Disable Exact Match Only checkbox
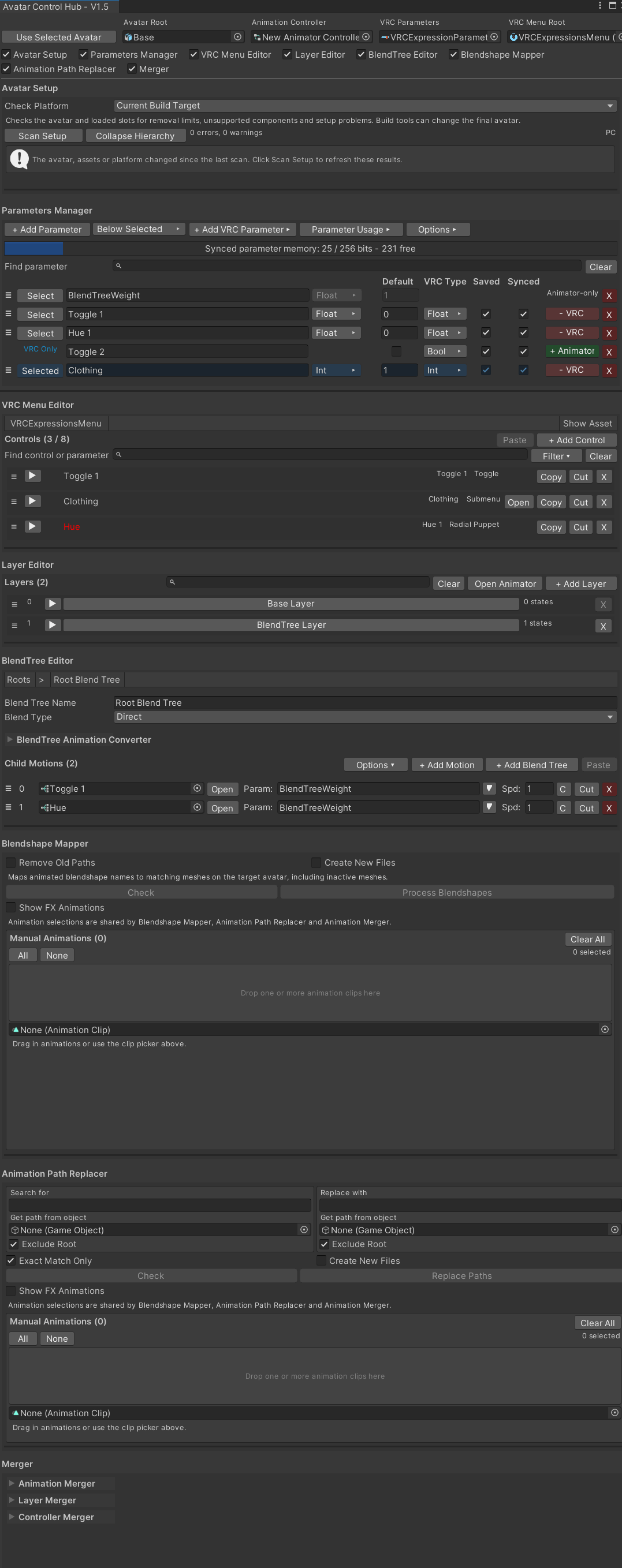Viewport: 622px width, 1568px height. [x=11, y=1260]
